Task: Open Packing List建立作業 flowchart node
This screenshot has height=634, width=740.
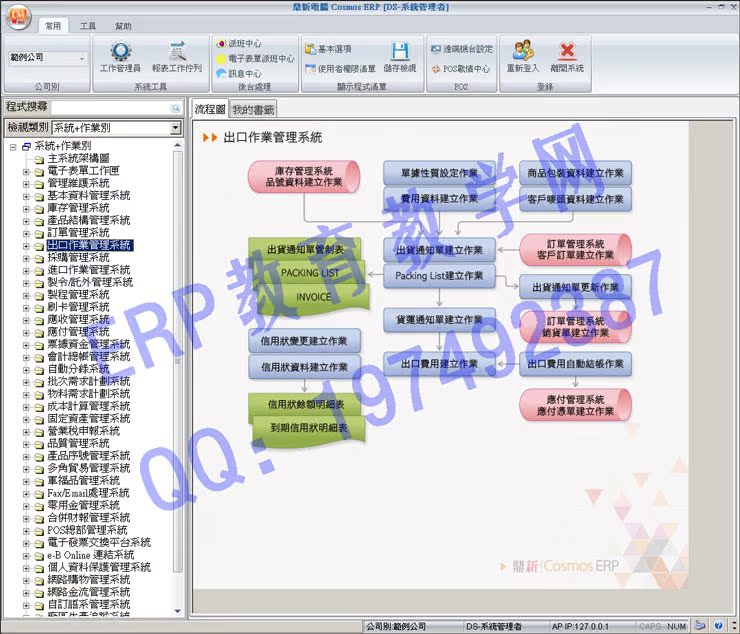Action: 439,276
